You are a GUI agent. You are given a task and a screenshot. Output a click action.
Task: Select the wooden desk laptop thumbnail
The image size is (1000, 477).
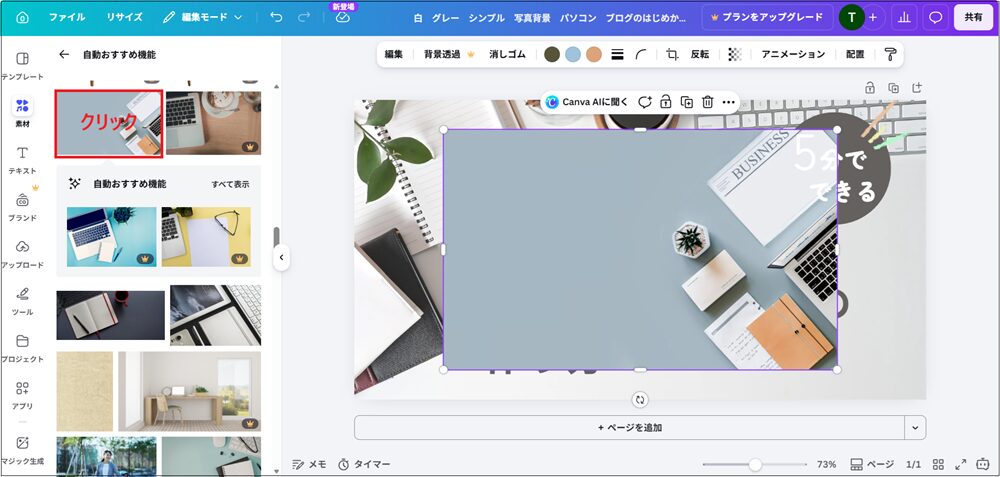click(213, 123)
